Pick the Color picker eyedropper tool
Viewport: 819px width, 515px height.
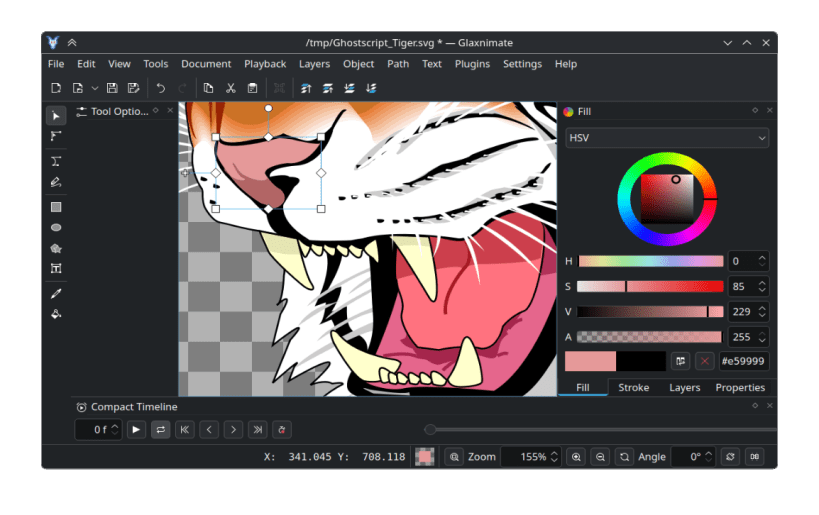click(56, 294)
